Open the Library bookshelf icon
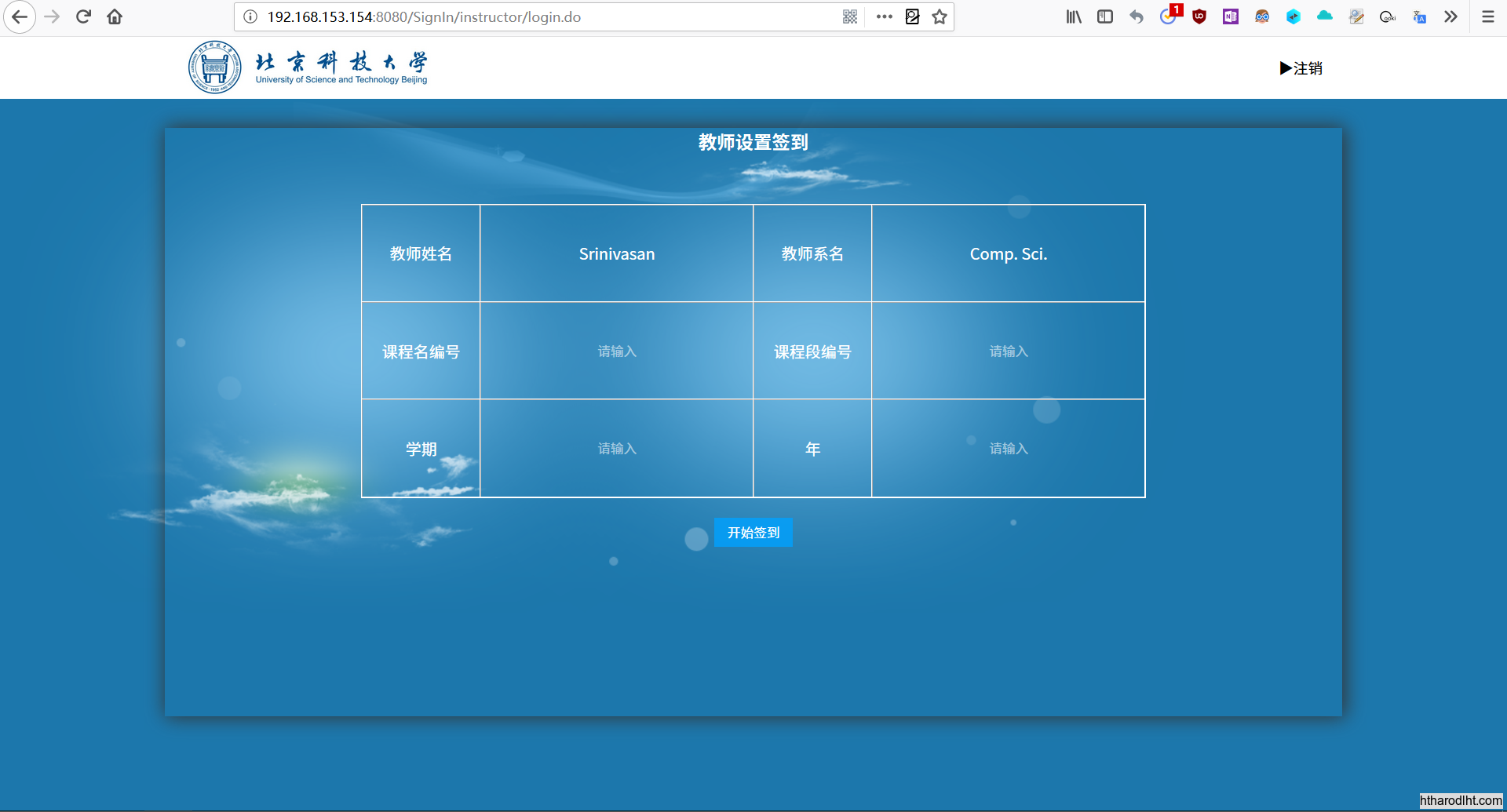 [1074, 17]
